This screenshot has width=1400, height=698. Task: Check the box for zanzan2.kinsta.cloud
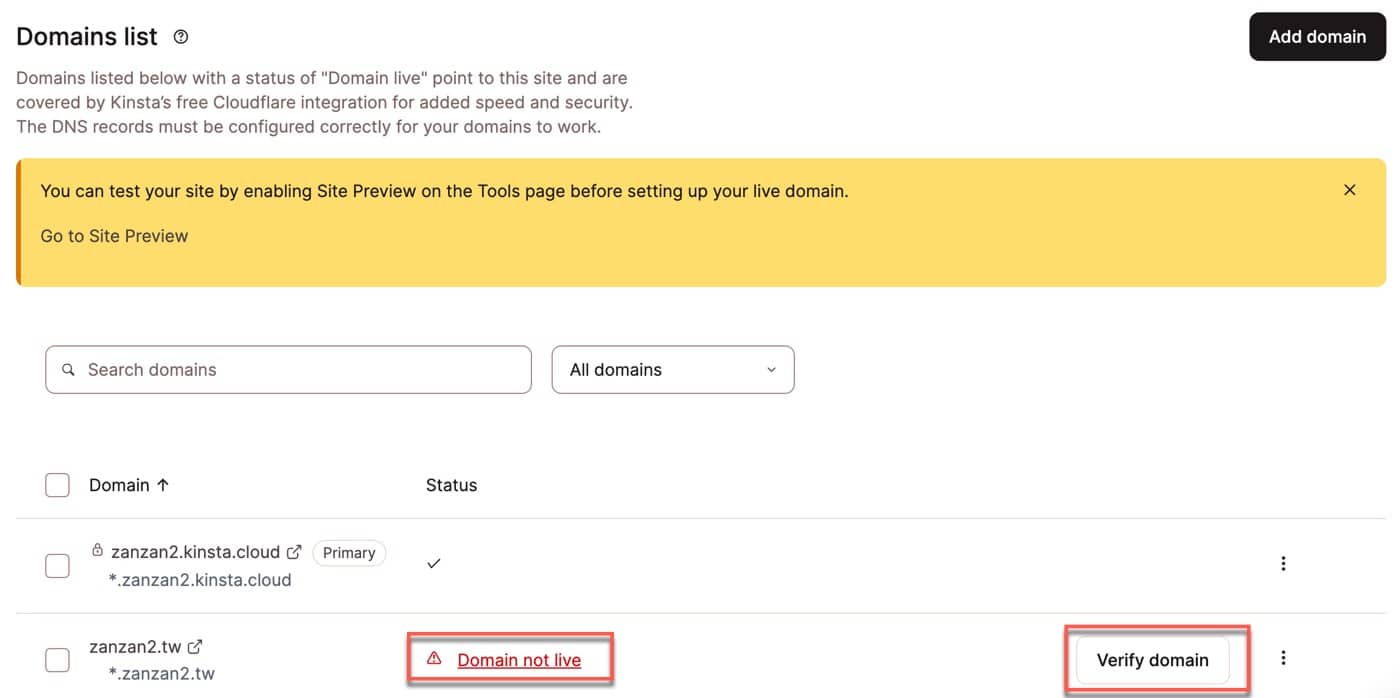pos(58,565)
